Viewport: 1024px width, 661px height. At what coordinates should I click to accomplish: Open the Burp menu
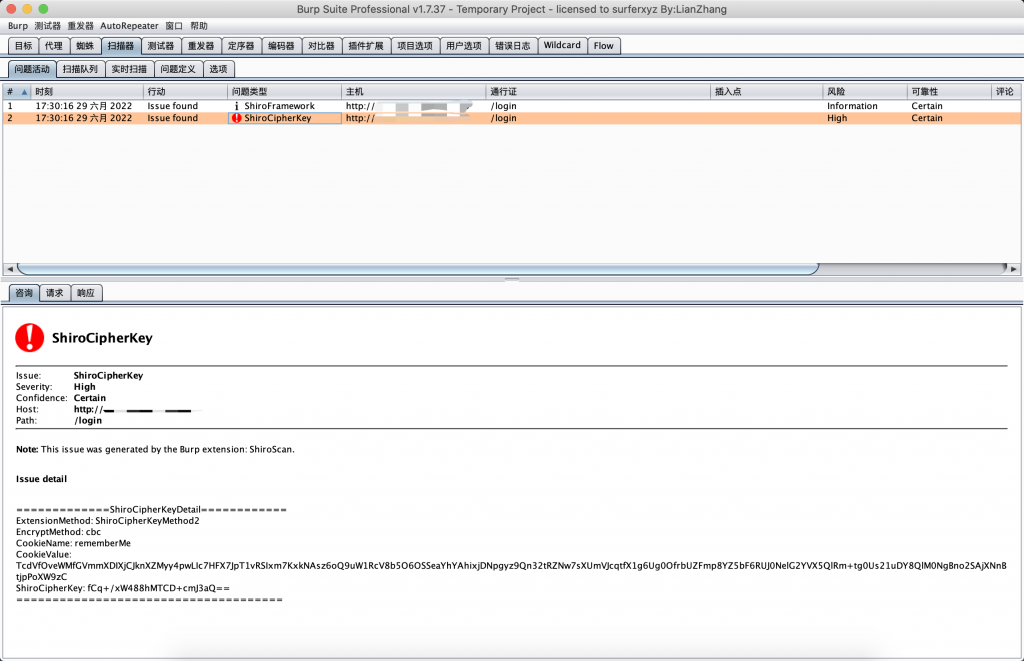18,26
